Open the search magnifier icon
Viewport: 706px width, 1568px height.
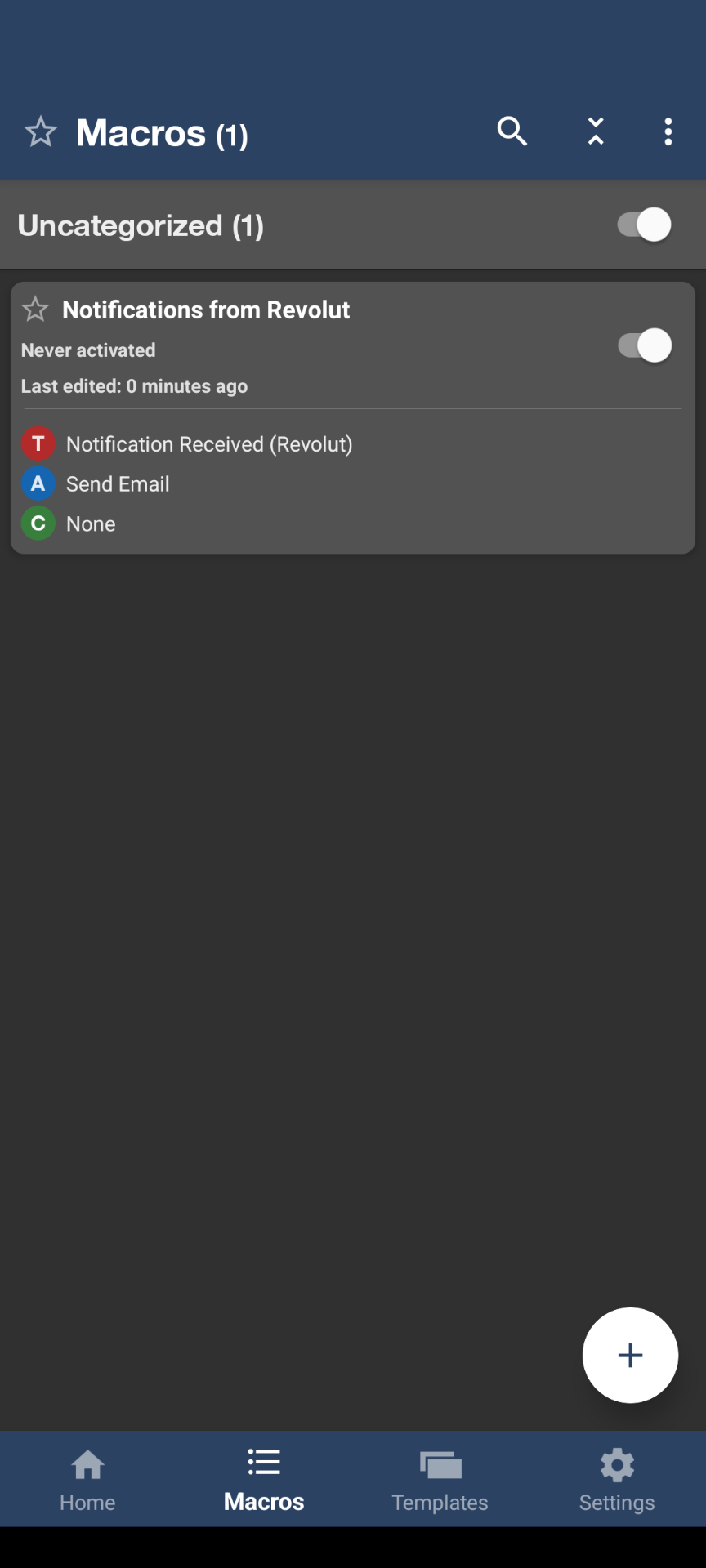click(512, 131)
